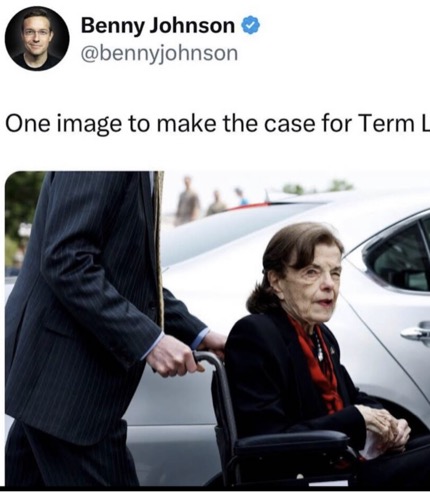
Task: Click the black wheelchair armrest pad
Action: [292, 444]
